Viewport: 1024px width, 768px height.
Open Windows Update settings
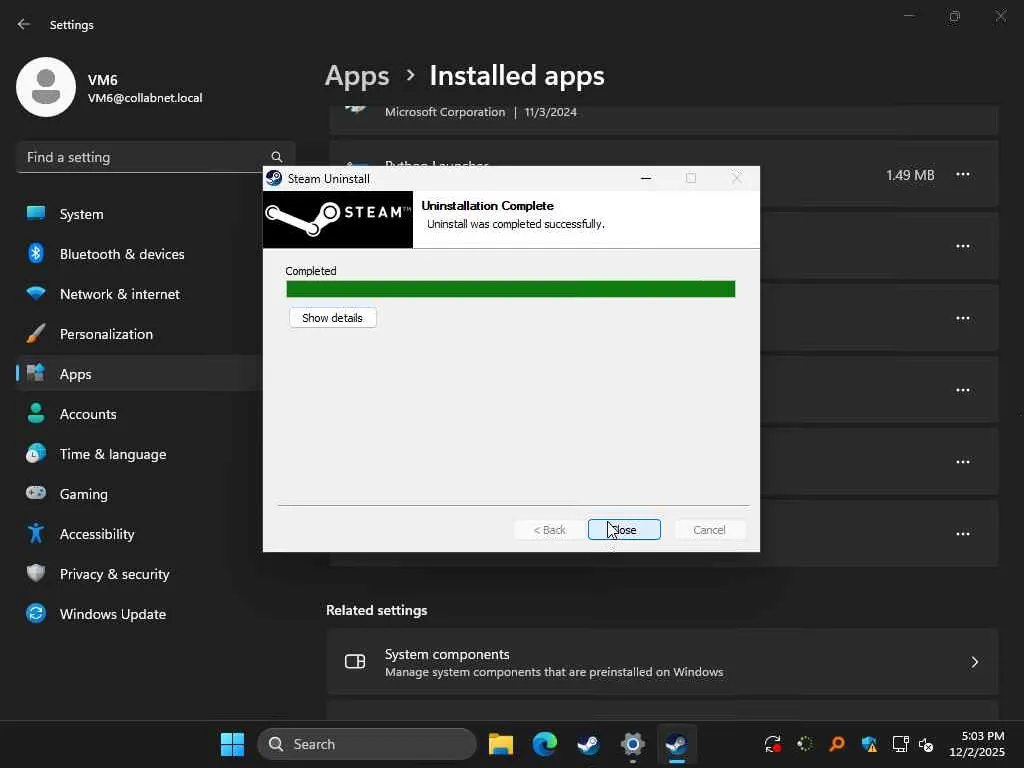[x=139, y=614]
